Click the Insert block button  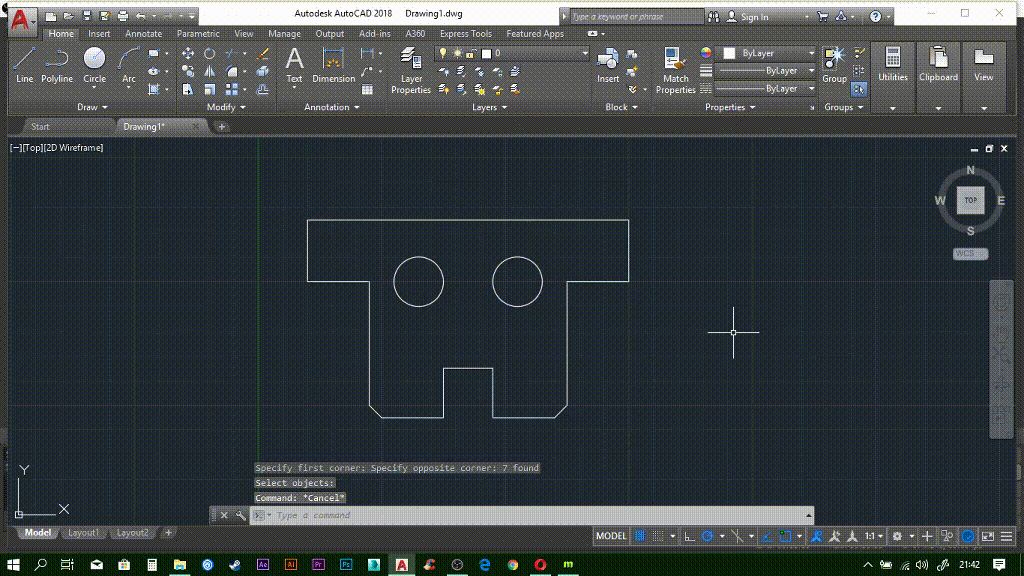coord(608,65)
